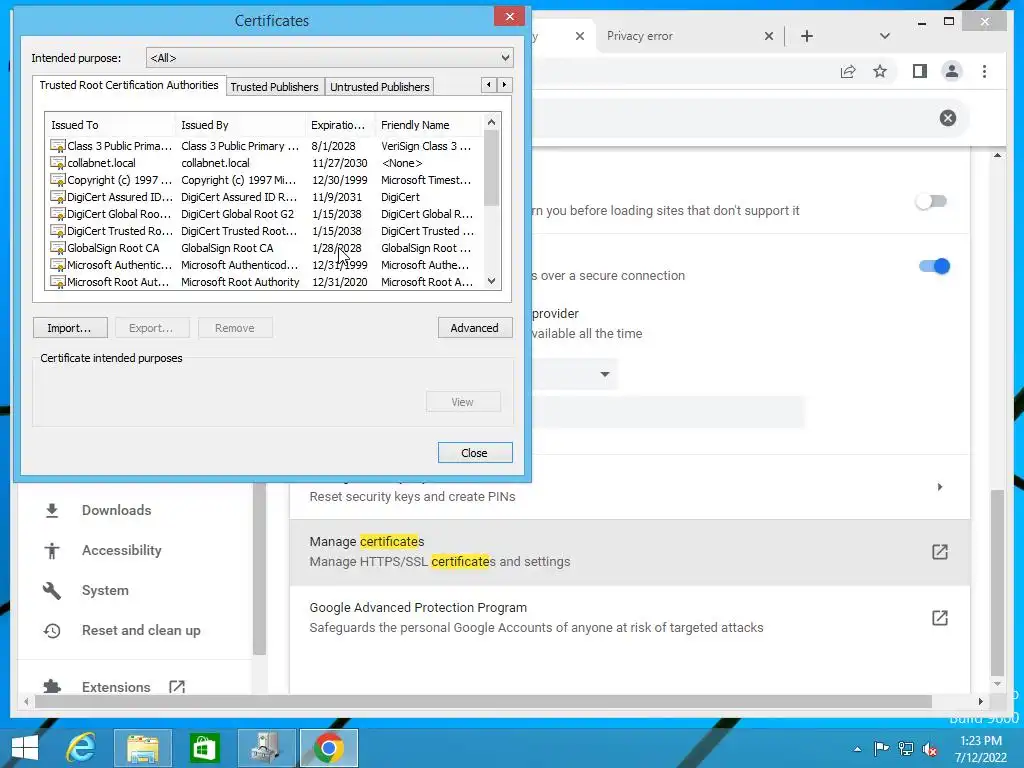This screenshot has width=1024, height=768.
Task: Click the muted volume tray icon
Action: point(930,748)
